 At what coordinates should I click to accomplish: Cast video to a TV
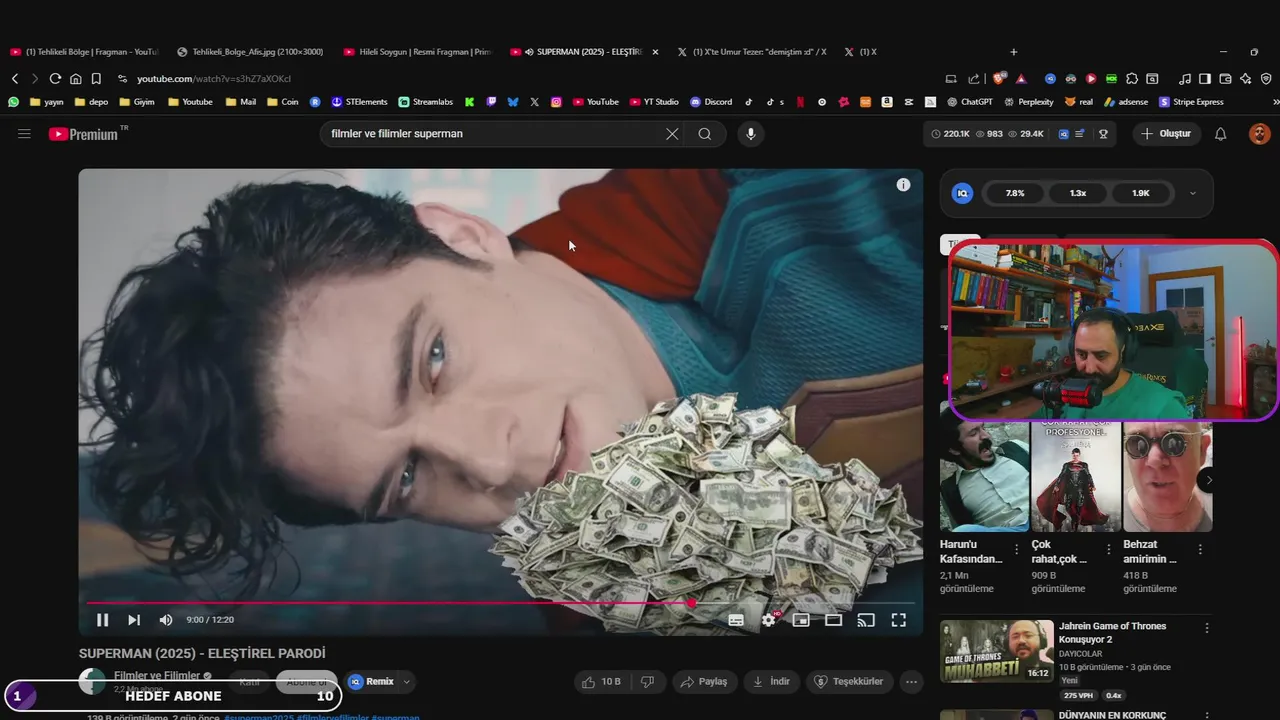coord(866,620)
